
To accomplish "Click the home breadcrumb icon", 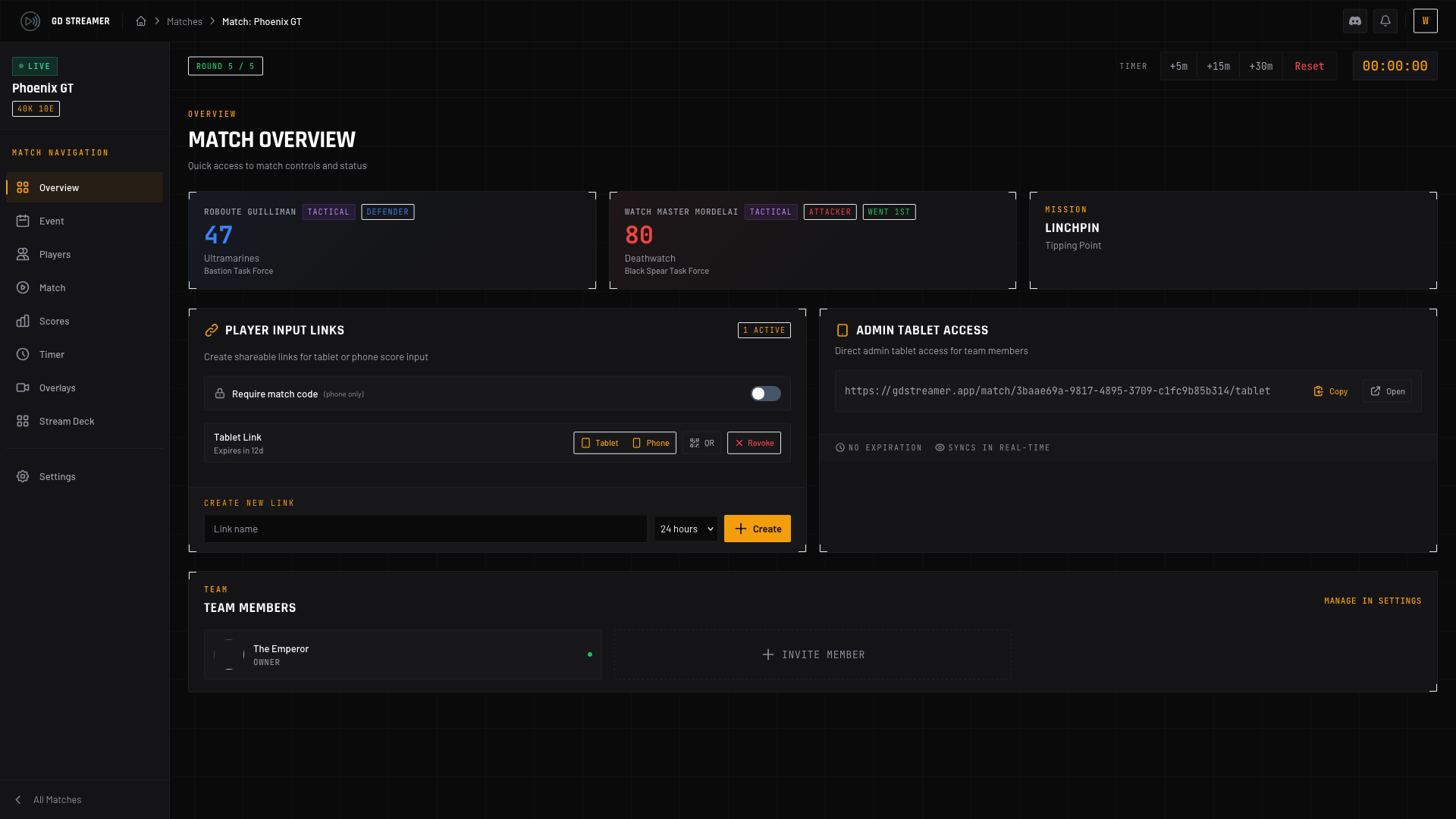I will (x=141, y=21).
